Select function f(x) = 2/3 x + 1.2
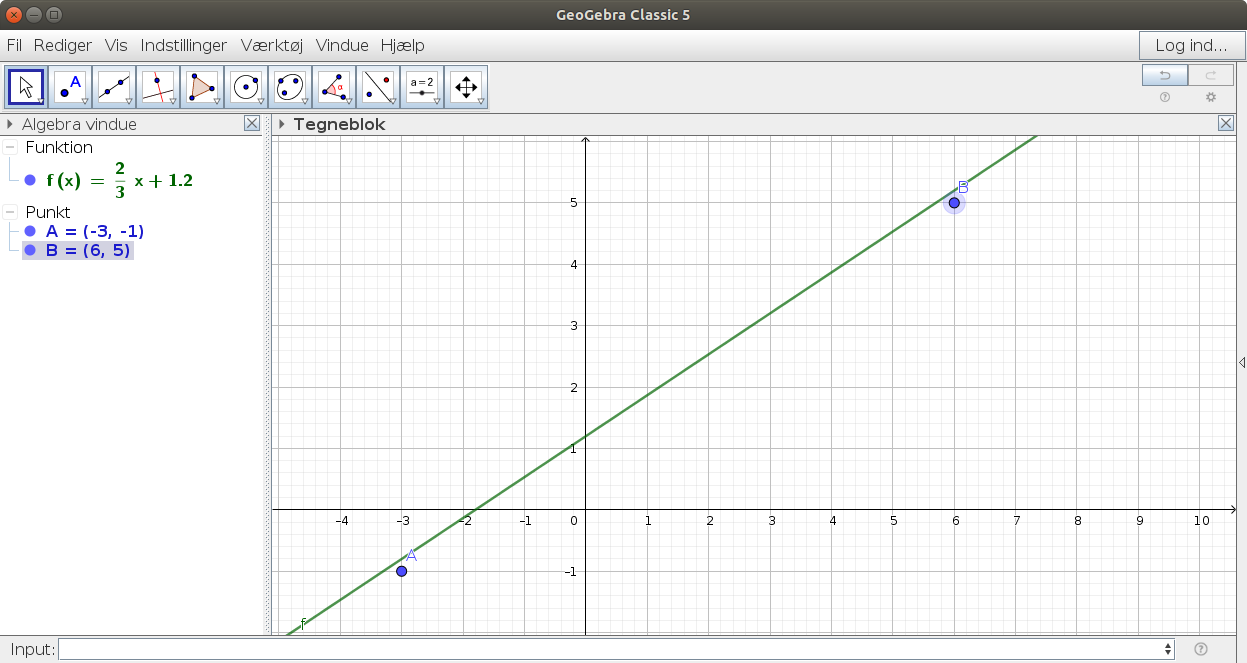 (119, 180)
